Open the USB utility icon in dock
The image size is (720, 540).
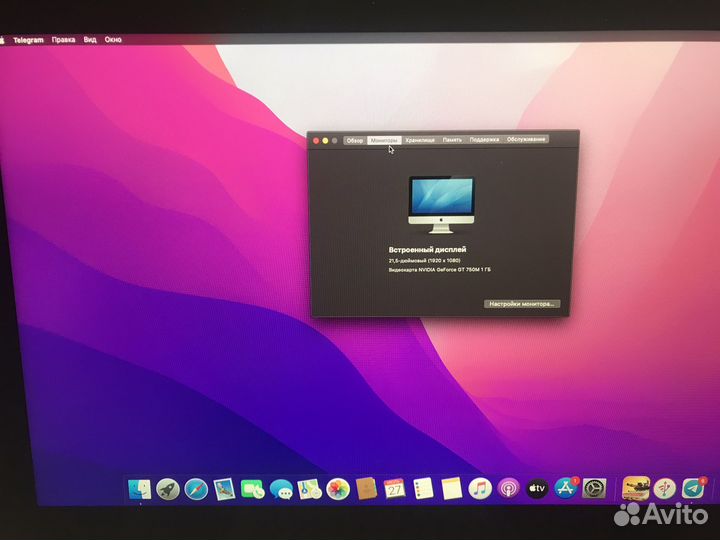click(x=664, y=489)
